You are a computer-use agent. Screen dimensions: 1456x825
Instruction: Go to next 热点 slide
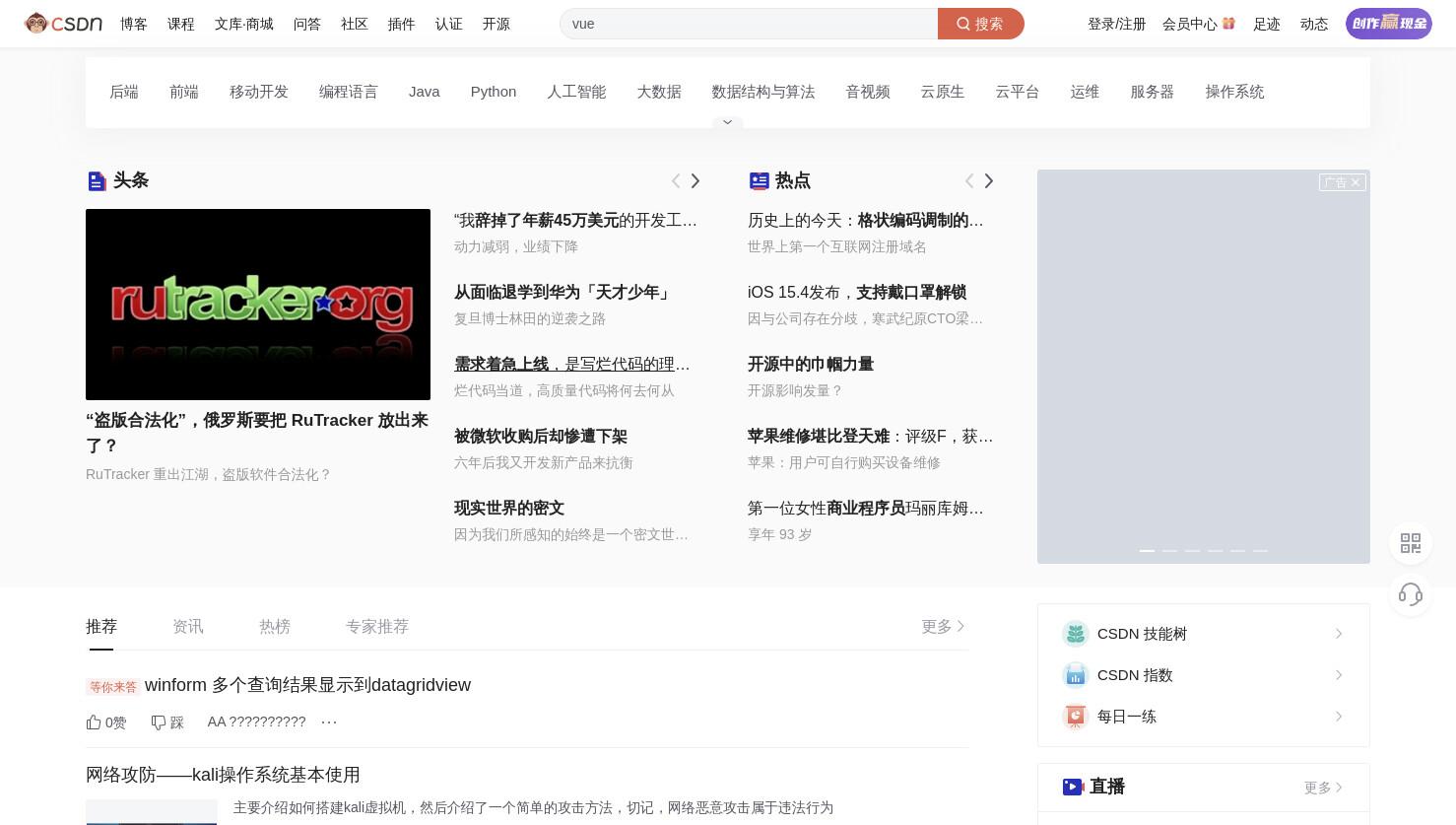click(989, 180)
